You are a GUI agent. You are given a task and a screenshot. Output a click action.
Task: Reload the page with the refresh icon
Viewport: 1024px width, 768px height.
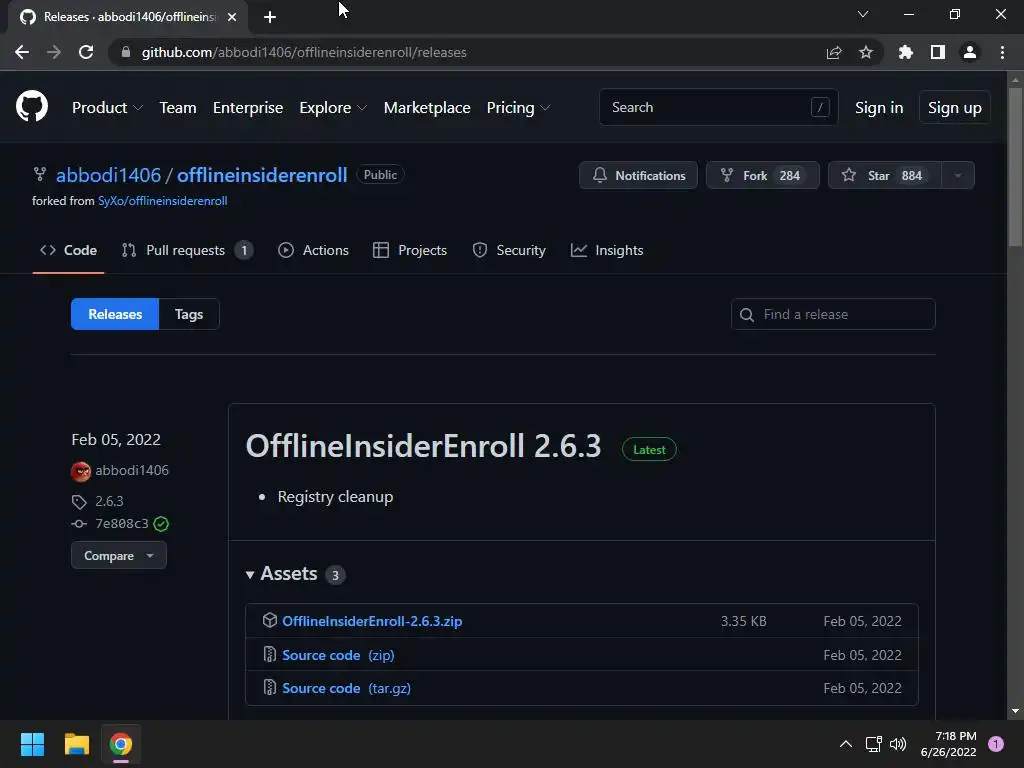coord(86,52)
